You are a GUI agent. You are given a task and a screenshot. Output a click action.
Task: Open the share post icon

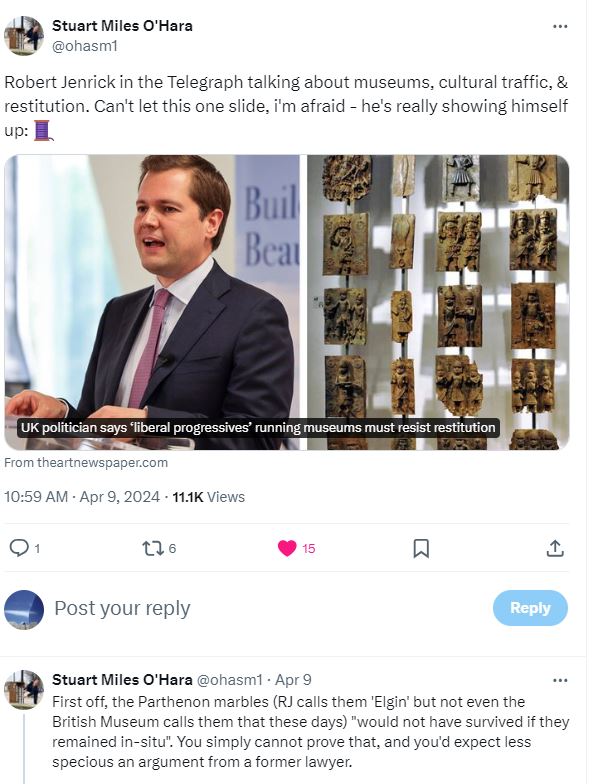[555, 548]
